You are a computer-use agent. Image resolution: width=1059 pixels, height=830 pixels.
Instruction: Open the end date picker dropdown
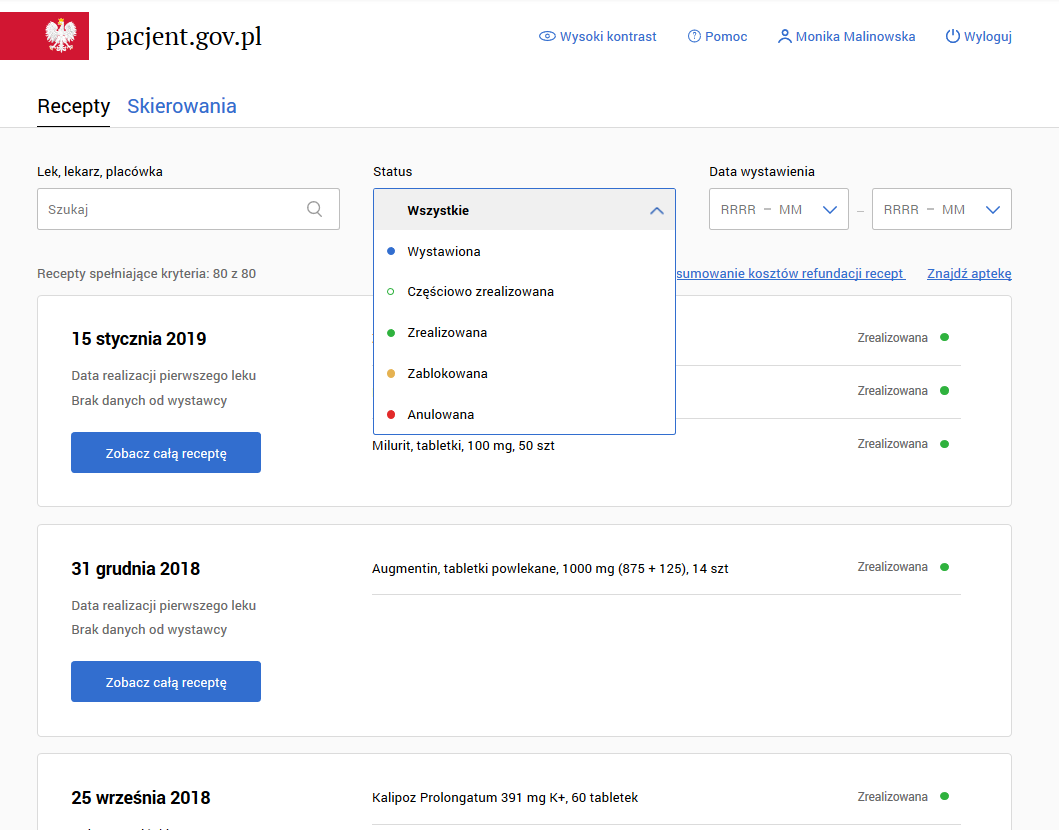click(992, 210)
